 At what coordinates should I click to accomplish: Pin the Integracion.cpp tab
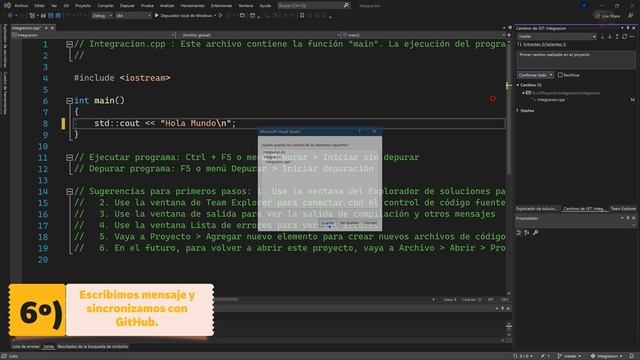[46, 28]
